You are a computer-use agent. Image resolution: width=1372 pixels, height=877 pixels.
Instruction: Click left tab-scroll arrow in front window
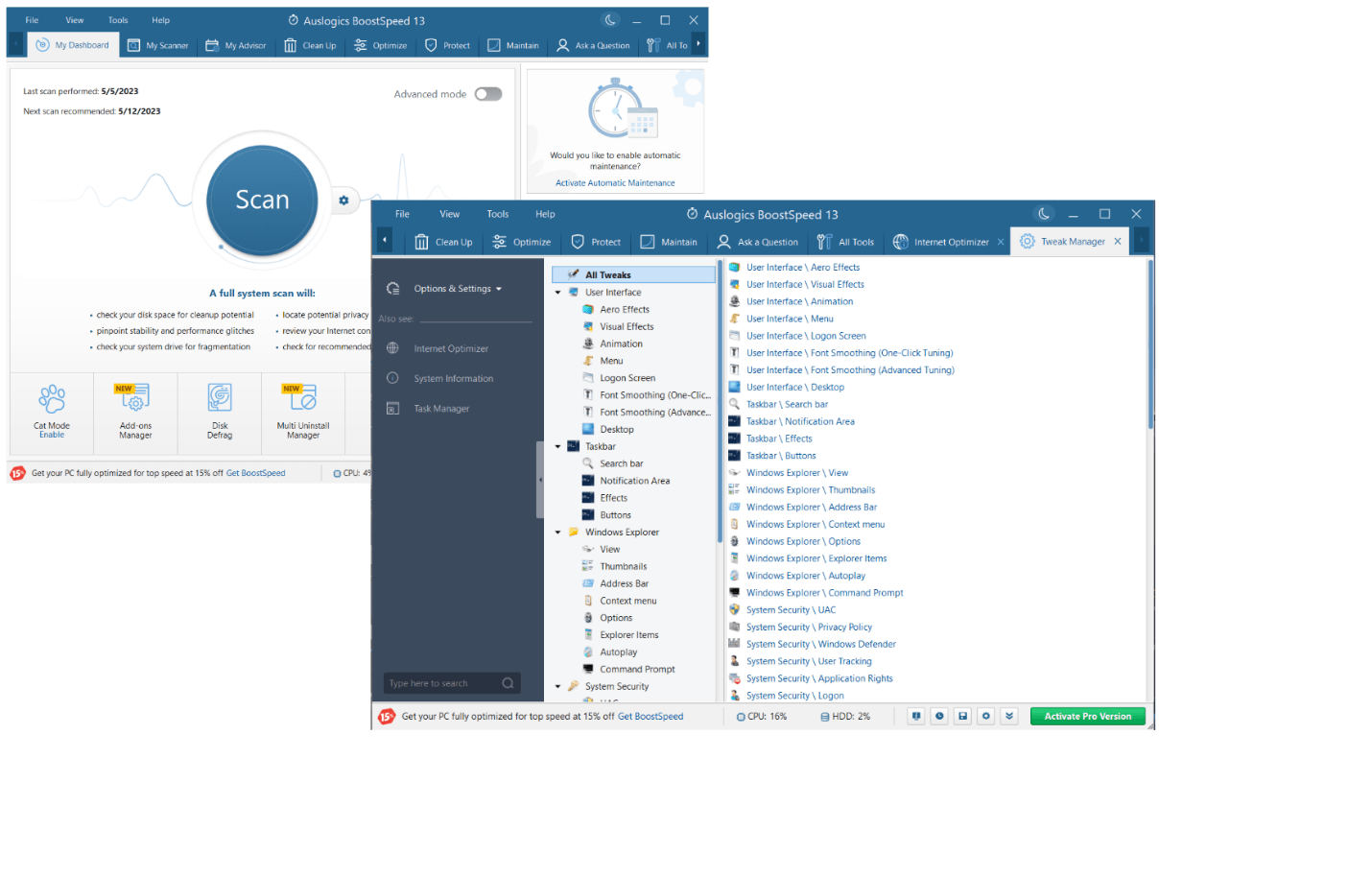(385, 241)
